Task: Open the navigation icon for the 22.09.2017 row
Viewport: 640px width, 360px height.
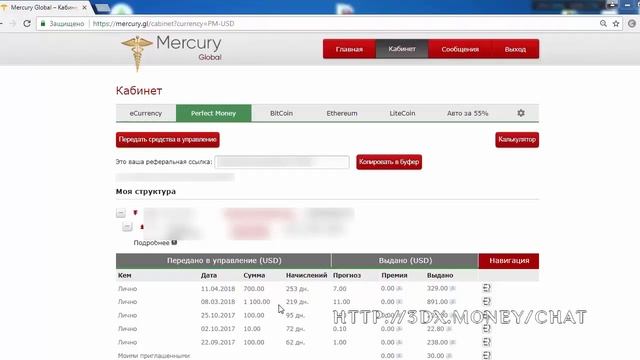Action: 487,342
